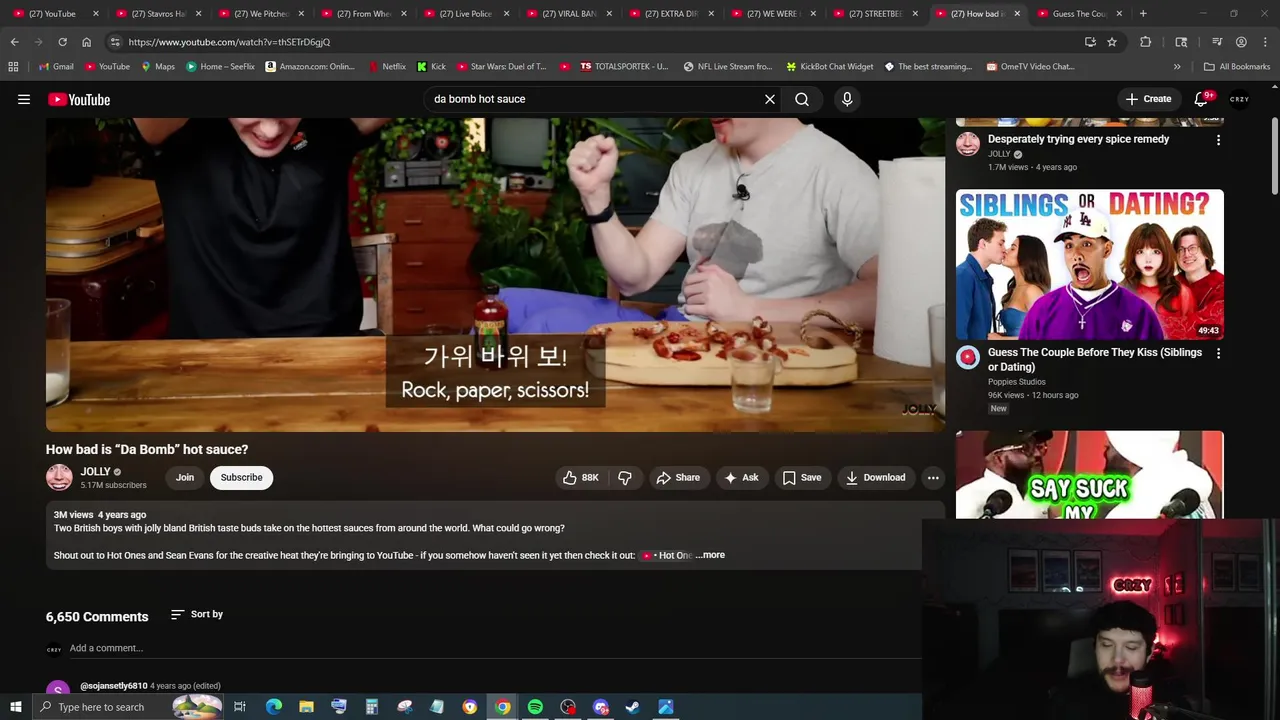Screen dimensions: 1280x720
Task: Open 'Siblings or Dating?' video thumbnail
Action: [1090, 265]
